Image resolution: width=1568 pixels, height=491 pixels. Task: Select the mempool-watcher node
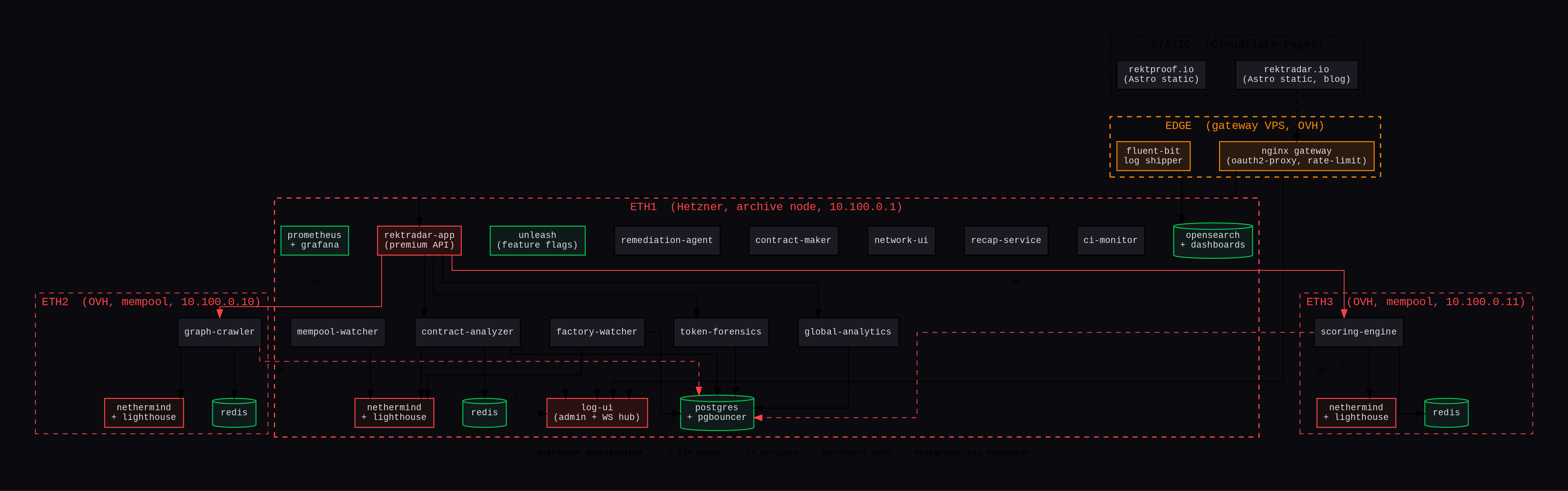(337, 332)
